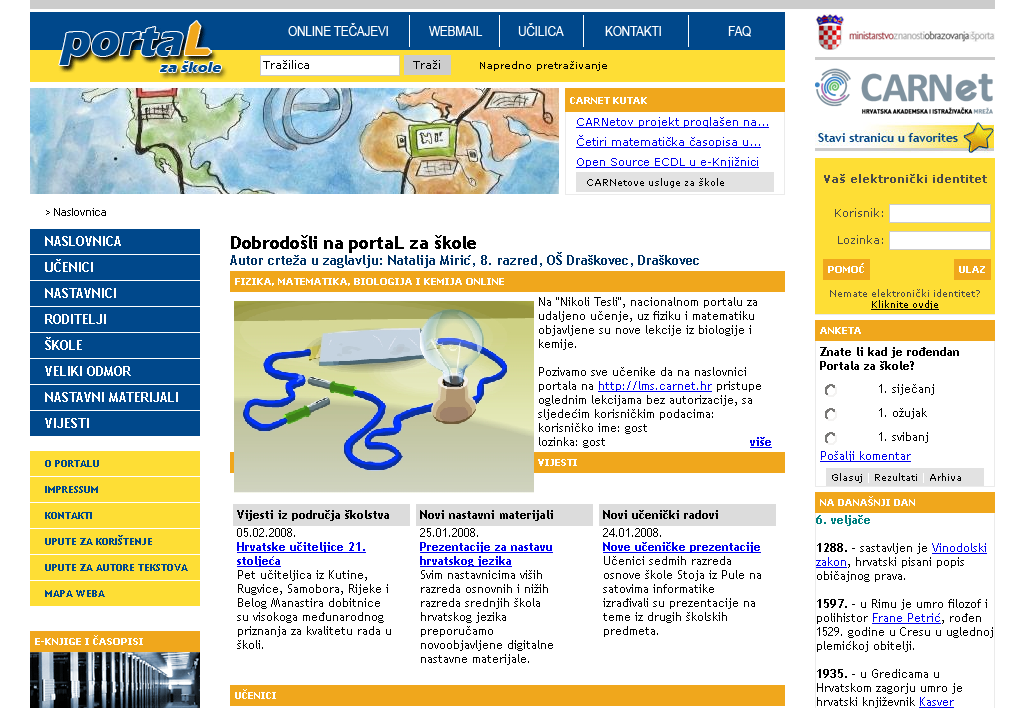Screen dimensions: 1024x708
Task: Select the '1. siječanj' poll option
Action: (830, 390)
